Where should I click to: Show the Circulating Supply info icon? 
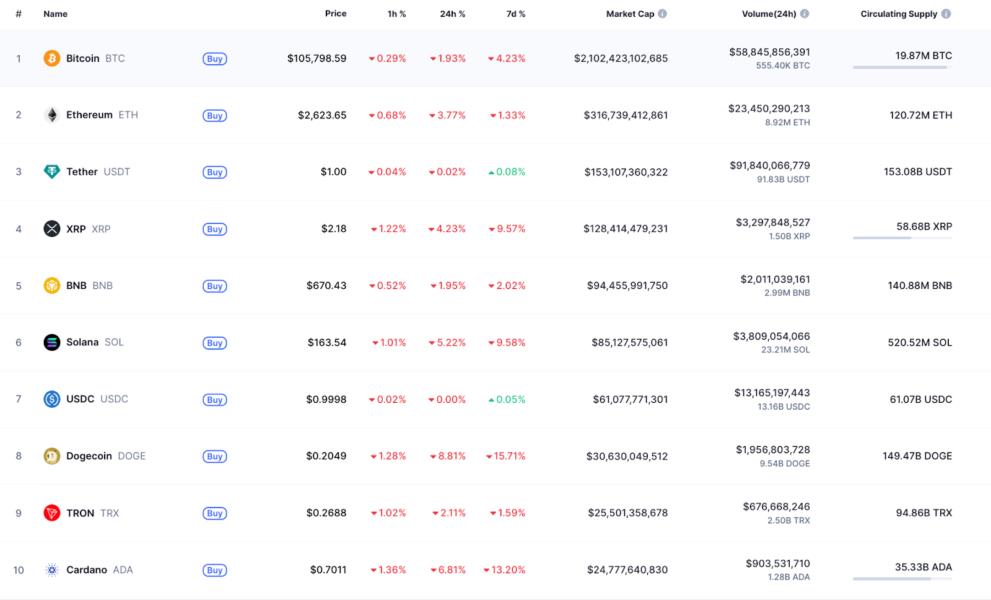coord(946,14)
